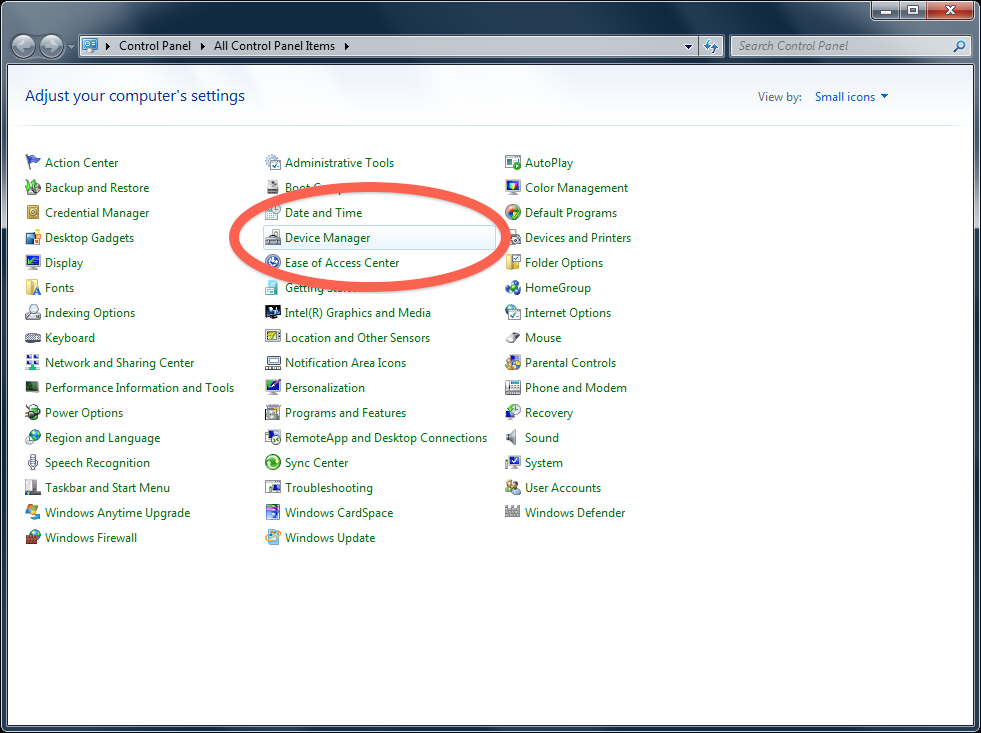Open the Mouse settings
This screenshot has width=981, height=733.
click(x=541, y=337)
